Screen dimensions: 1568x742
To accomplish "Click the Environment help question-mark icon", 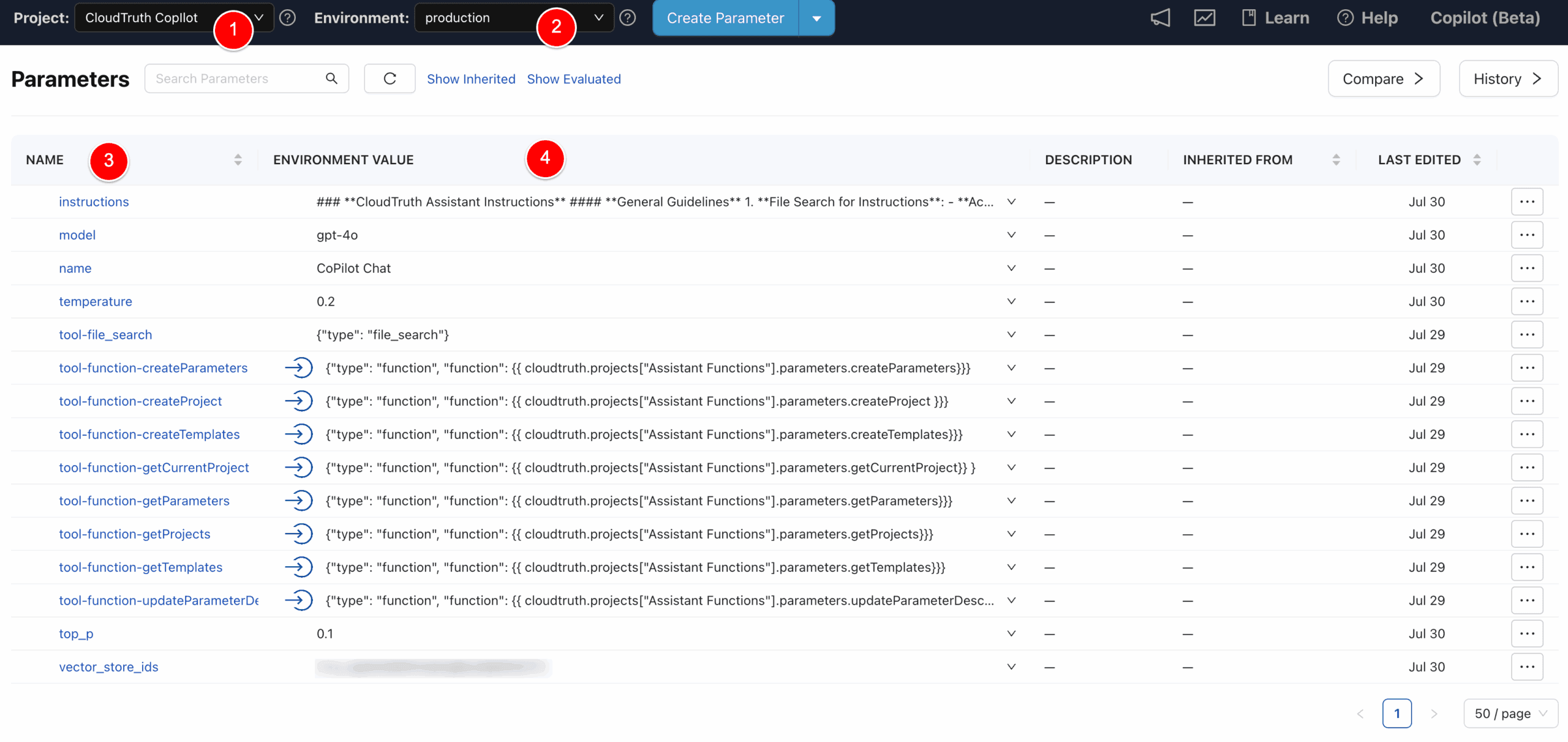I will coord(627,18).
